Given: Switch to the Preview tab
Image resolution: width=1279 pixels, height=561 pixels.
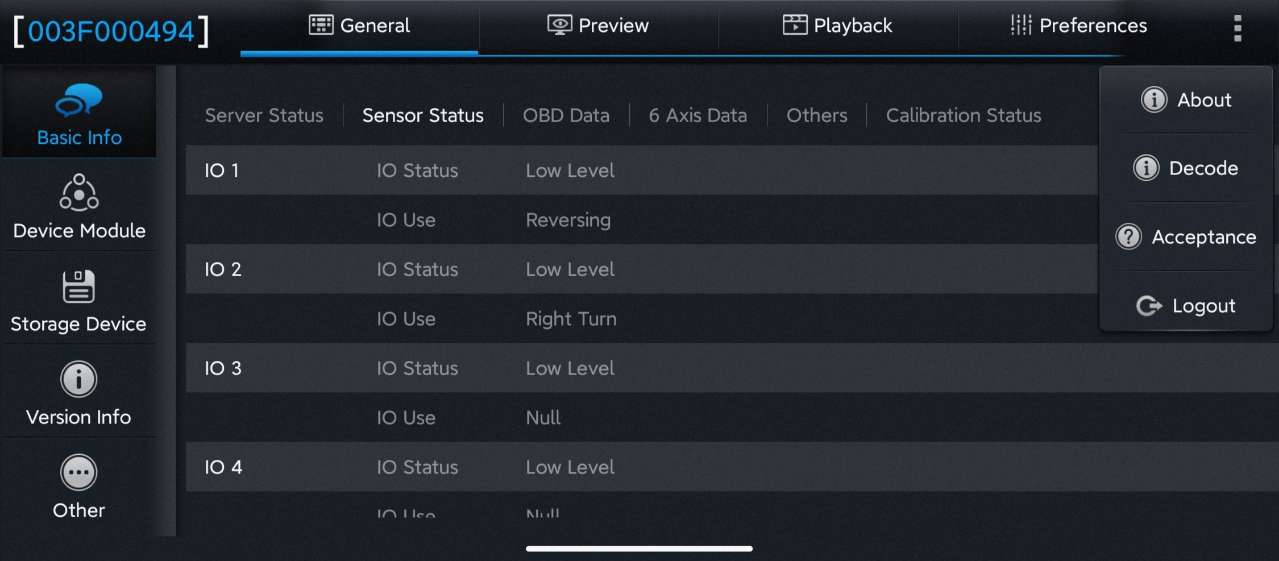Looking at the screenshot, I should tap(598, 26).
